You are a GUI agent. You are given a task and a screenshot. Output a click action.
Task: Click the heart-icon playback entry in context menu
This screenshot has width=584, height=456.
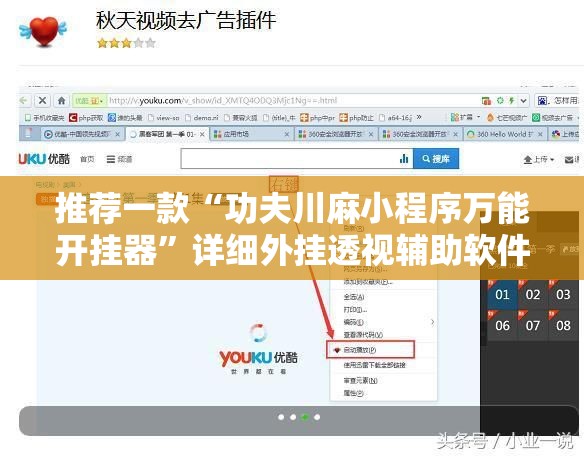tap(370, 350)
